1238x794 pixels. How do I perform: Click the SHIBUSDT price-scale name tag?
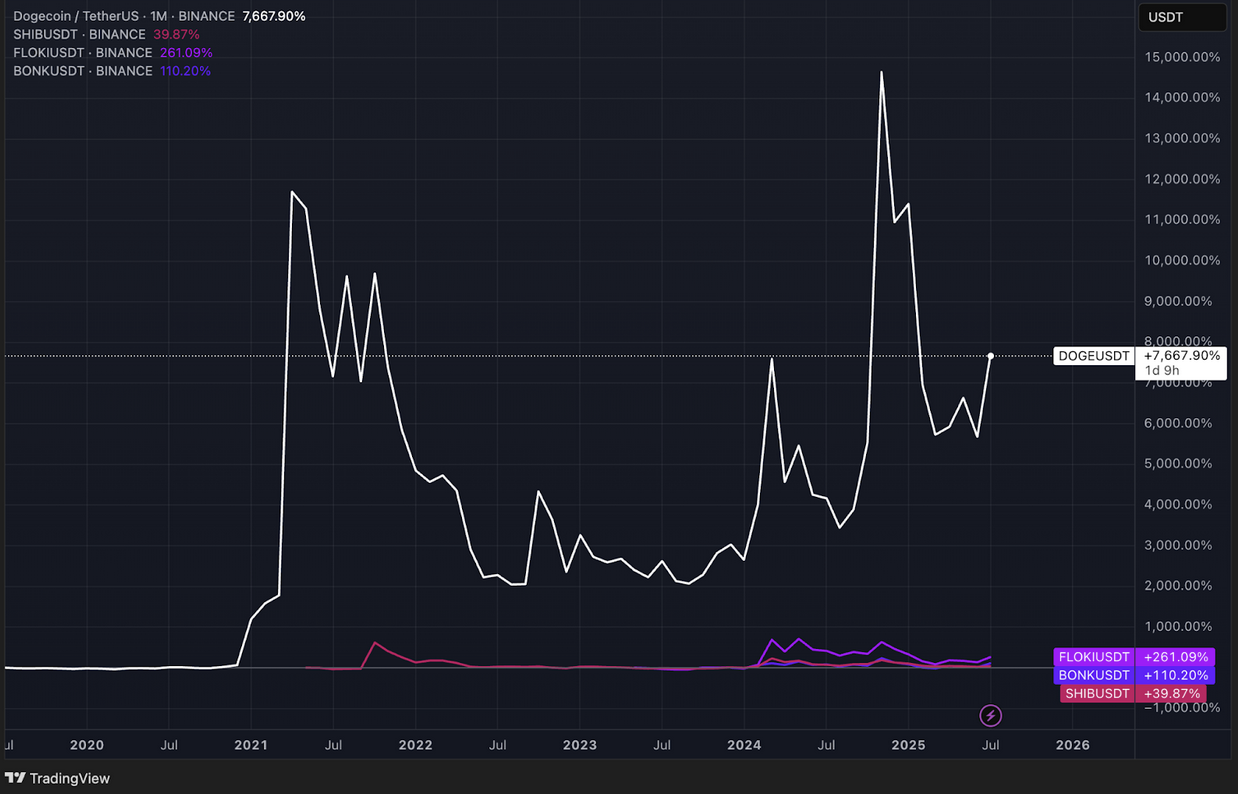(1098, 693)
